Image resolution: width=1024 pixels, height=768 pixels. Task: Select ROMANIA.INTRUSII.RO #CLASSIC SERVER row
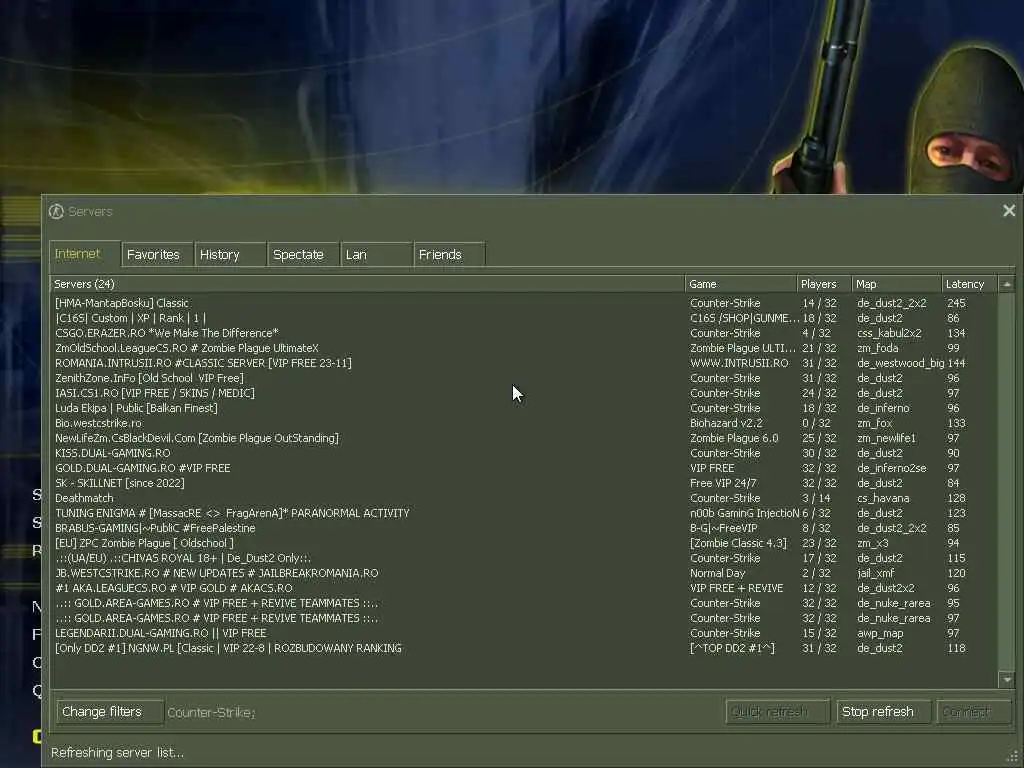(524, 363)
